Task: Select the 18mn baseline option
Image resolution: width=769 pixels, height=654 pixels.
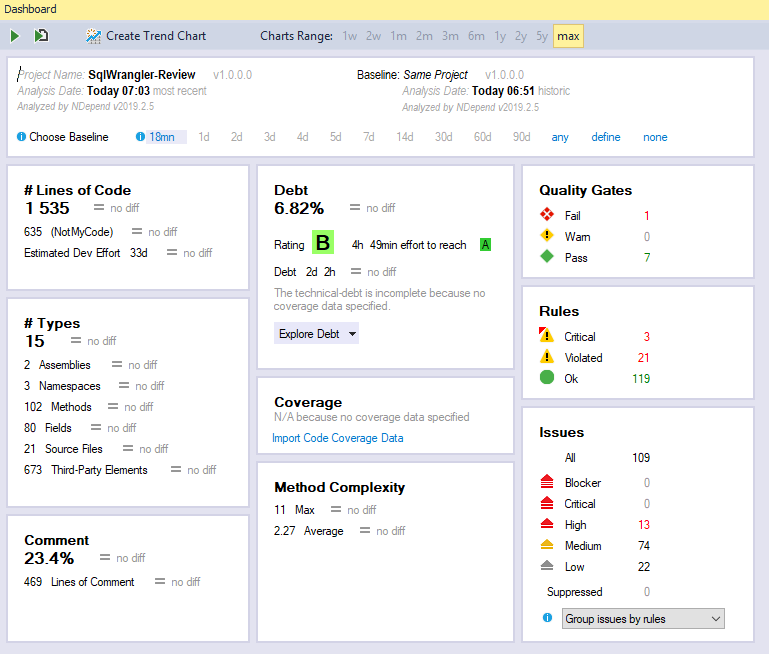Action: click(x=161, y=137)
